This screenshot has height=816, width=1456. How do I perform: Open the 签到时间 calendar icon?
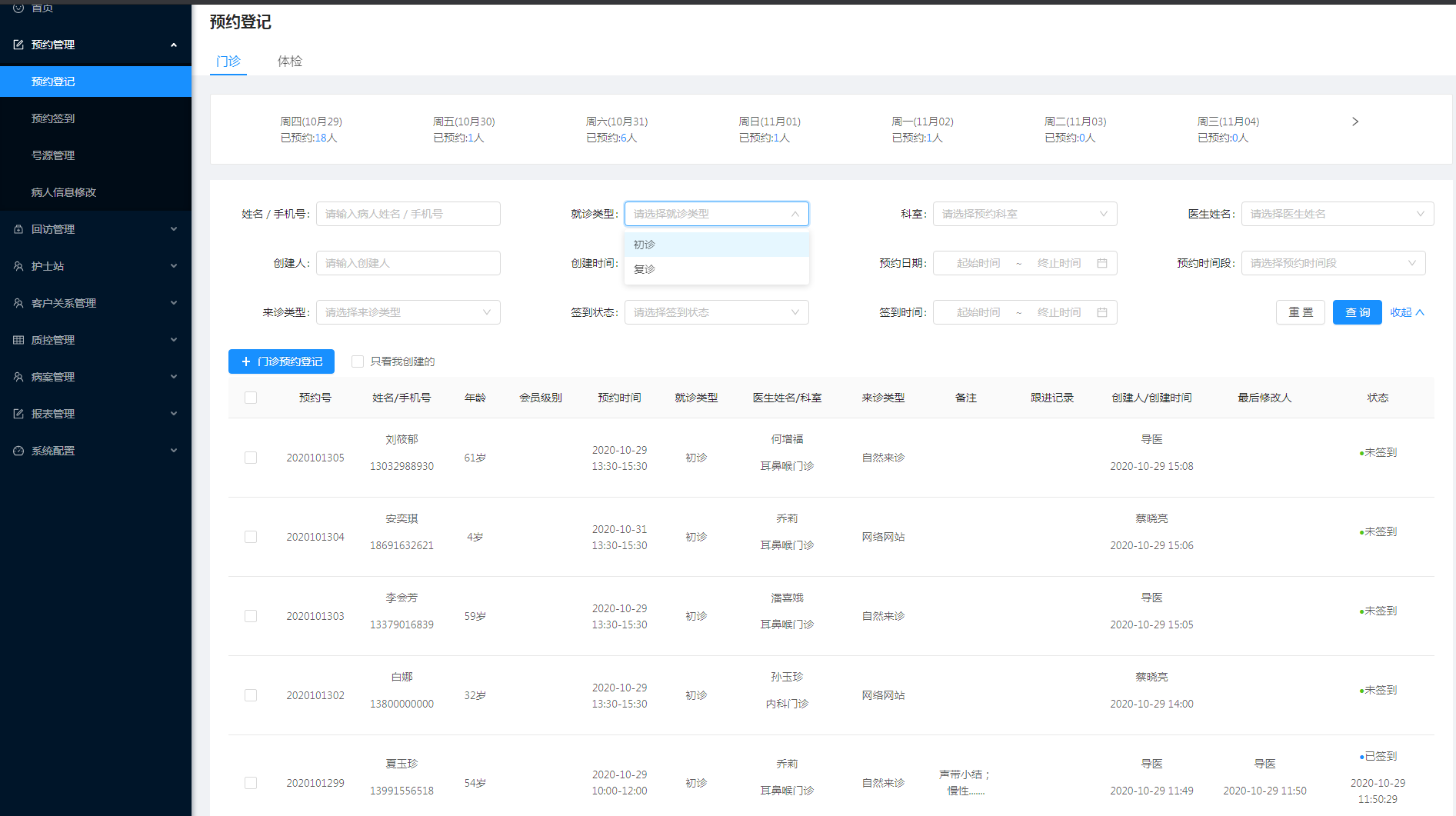coord(1102,312)
